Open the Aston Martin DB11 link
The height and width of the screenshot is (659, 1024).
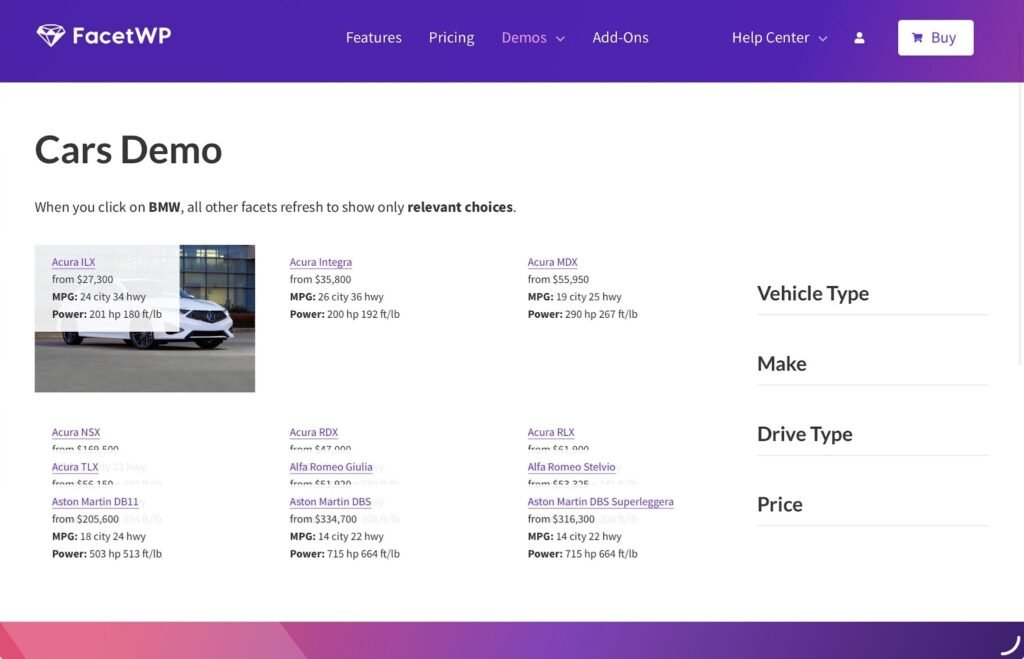[95, 502]
